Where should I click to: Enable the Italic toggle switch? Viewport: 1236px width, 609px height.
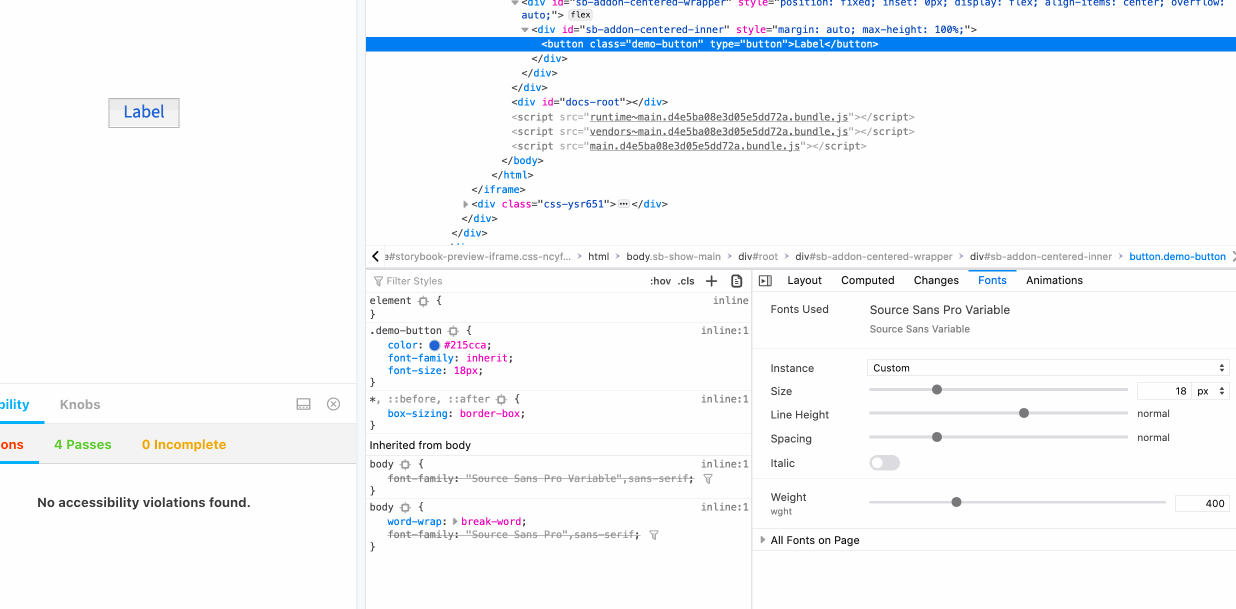(x=884, y=463)
